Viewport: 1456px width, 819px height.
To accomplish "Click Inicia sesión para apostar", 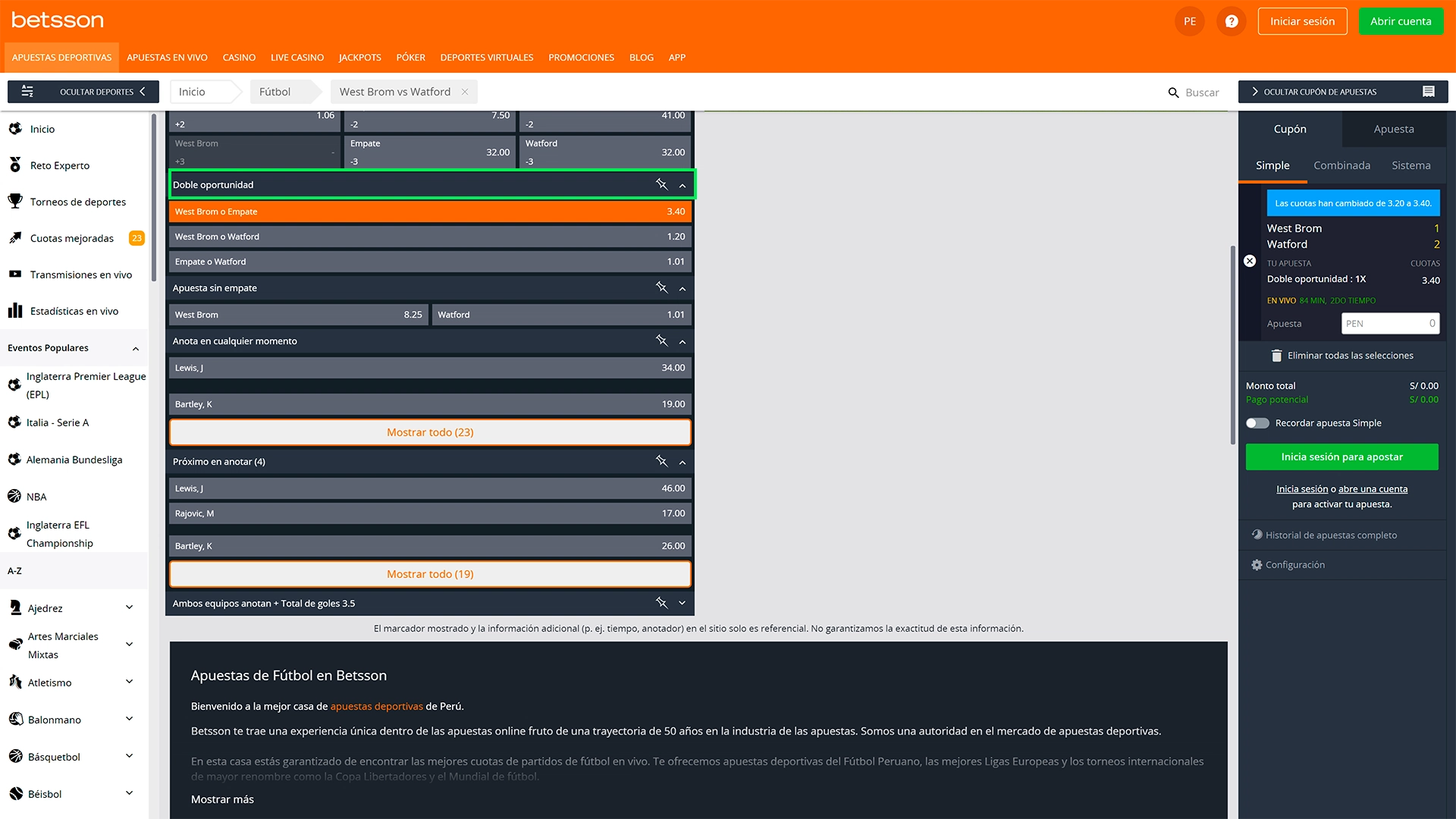I will click(1341, 457).
